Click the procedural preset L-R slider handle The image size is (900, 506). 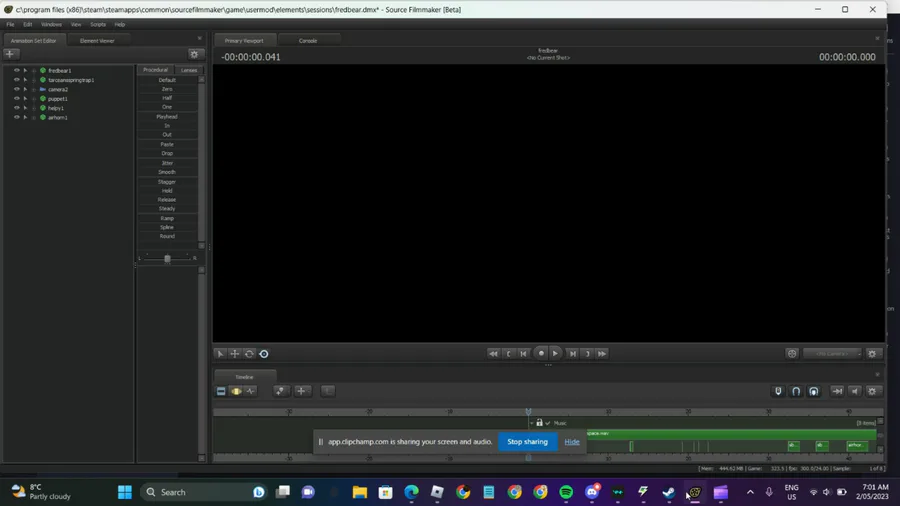168,259
